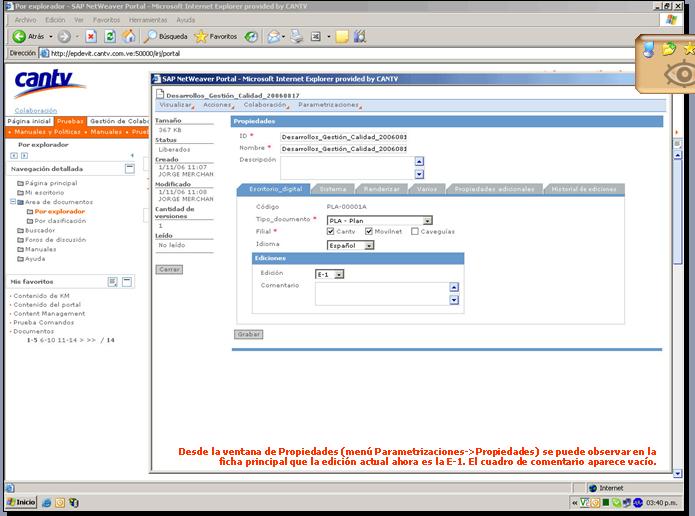Click the Print icon in IE toolbar

click(297, 36)
